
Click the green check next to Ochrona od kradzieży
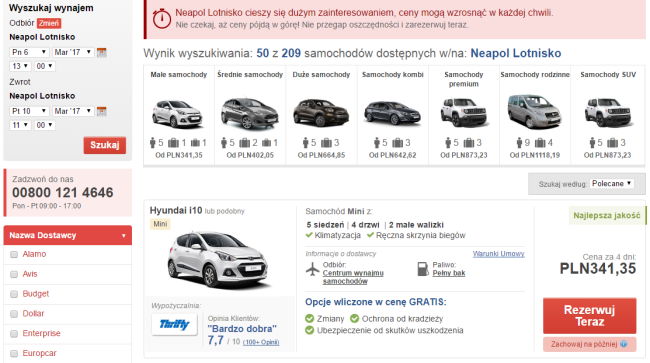pyautogui.click(x=354, y=319)
